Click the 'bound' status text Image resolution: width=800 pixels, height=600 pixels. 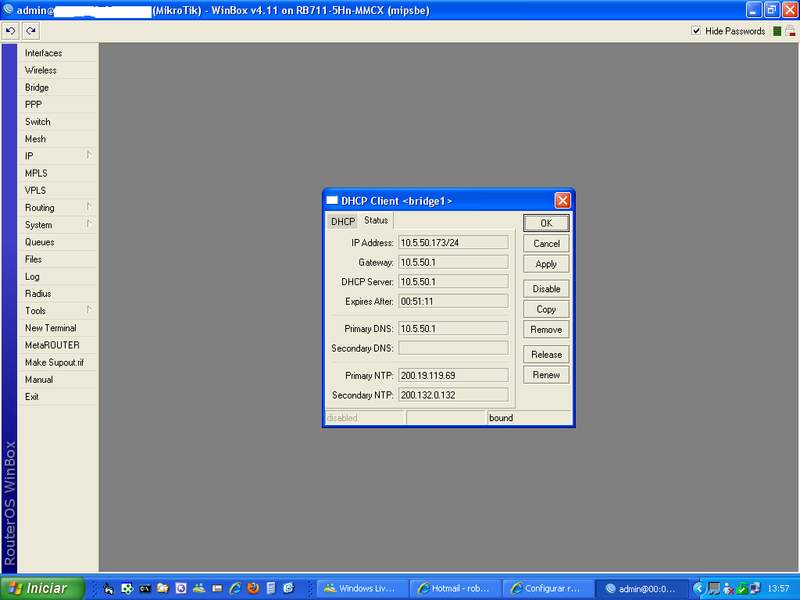501,418
